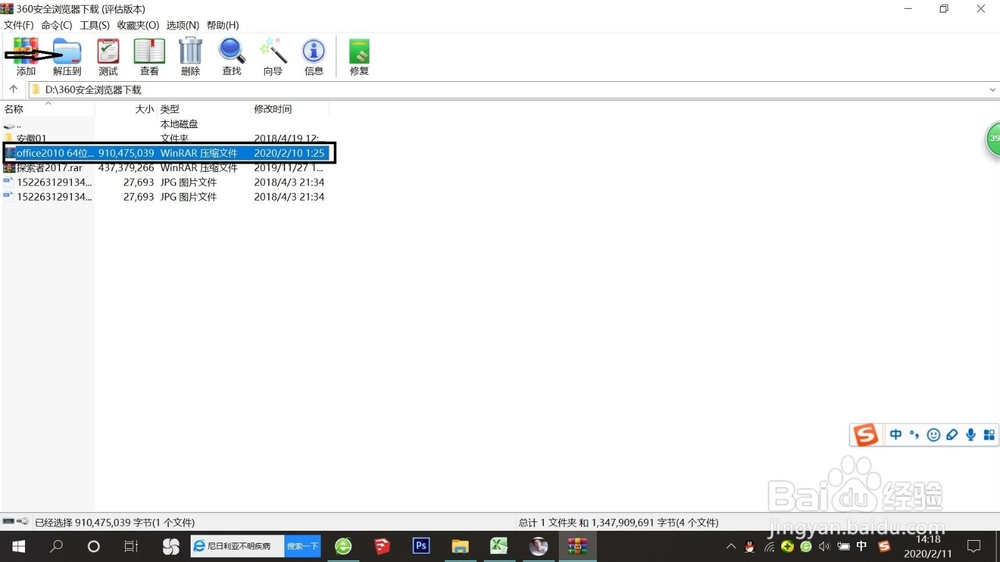Open the 收藏夹(O) menu
Viewport: 1000px width, 562px height.
coord(138,25)
